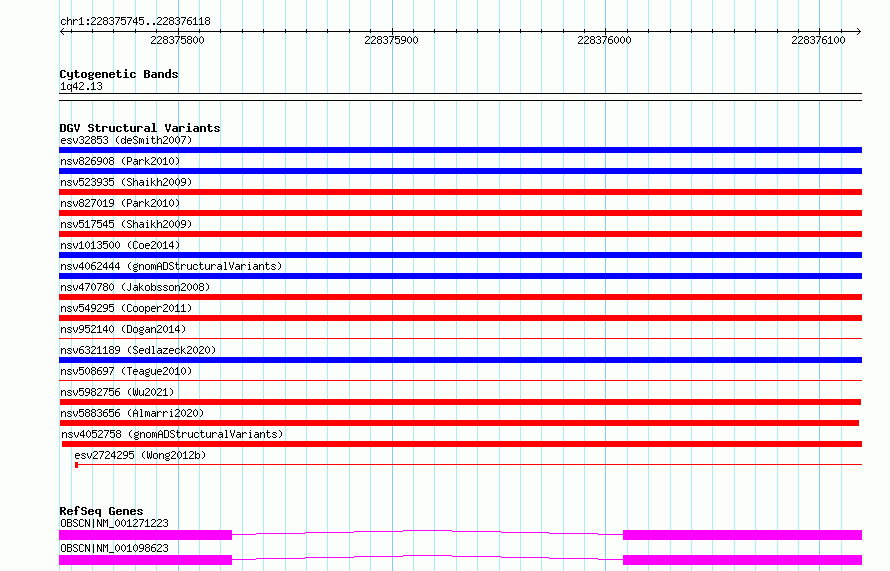Open variant nsv1013500 (Coe2014) label
Screen dimensions: 890x571
coord(120,245)
